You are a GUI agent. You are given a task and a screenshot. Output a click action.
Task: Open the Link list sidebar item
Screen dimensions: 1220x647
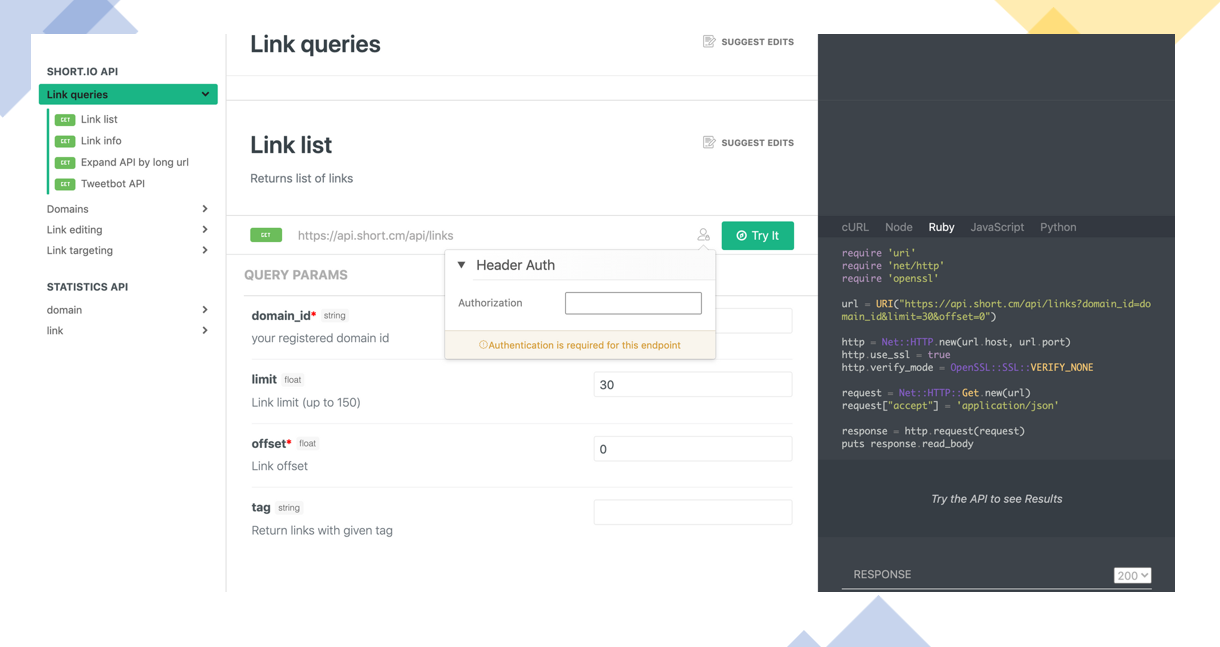[x=99, y=119]
